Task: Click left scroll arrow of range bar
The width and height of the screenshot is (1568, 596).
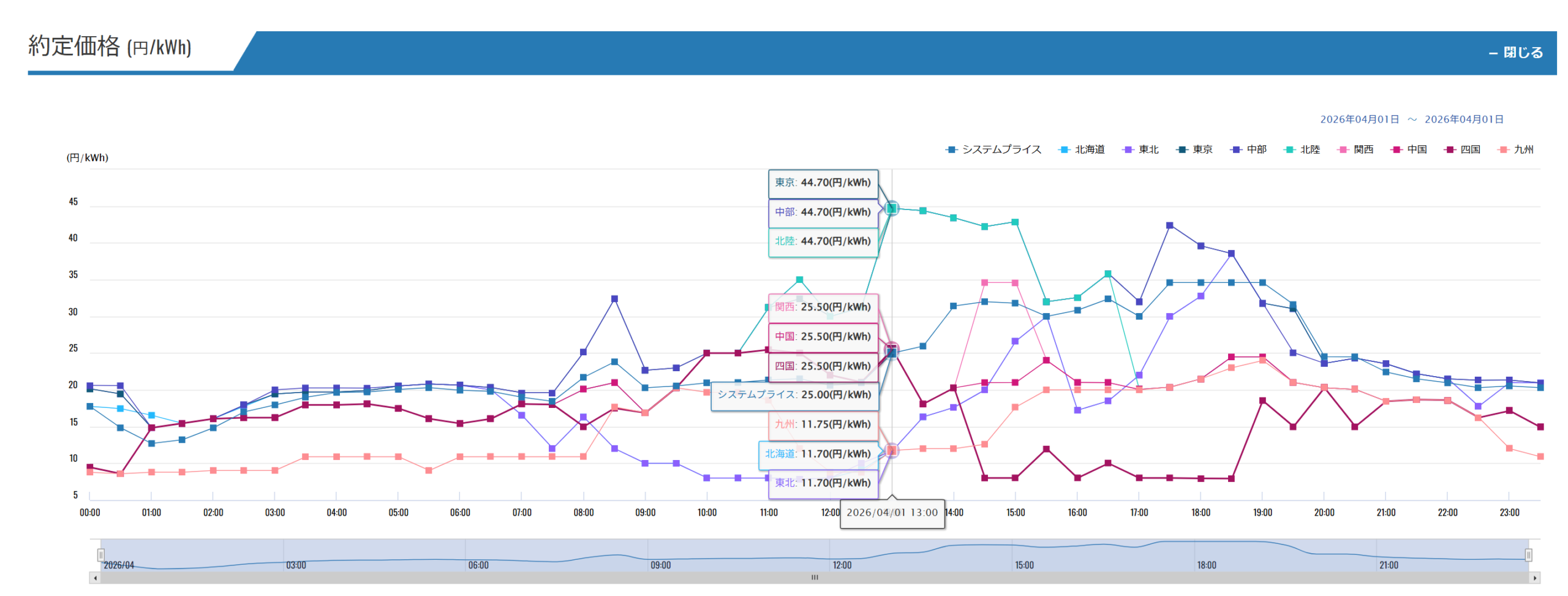Action: [x=95, y=578]
